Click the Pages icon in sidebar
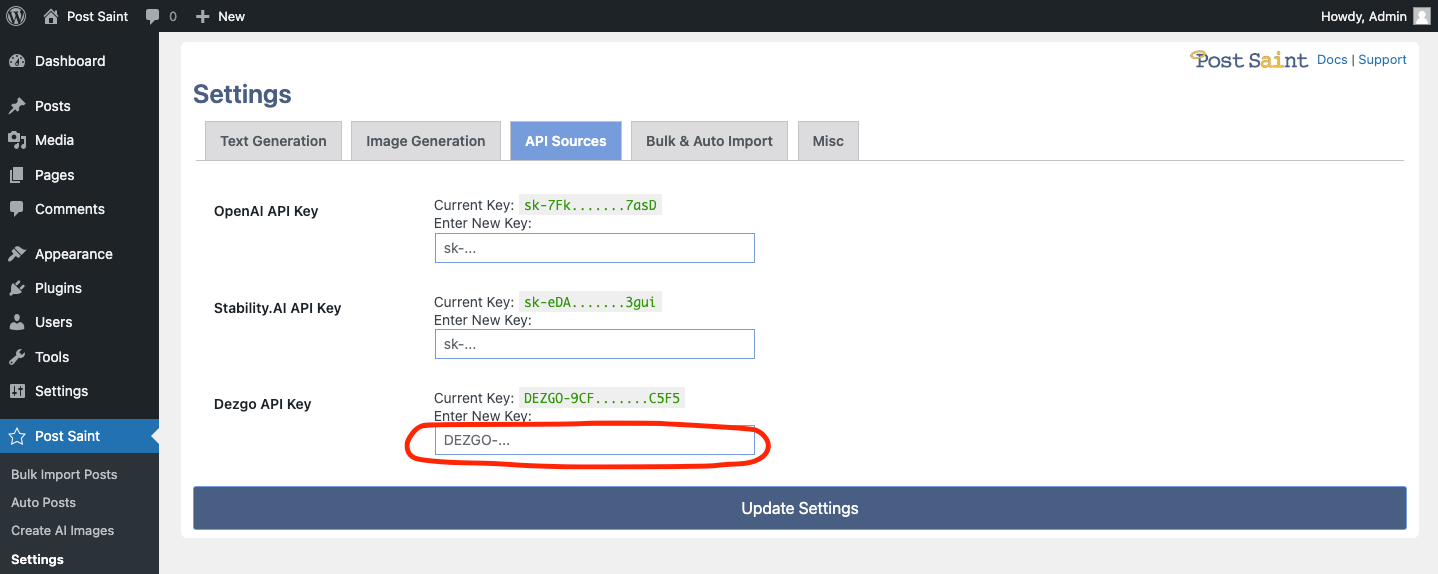Image resolution: width=1438 pixels, height=574 pixels. click(17, 175)
